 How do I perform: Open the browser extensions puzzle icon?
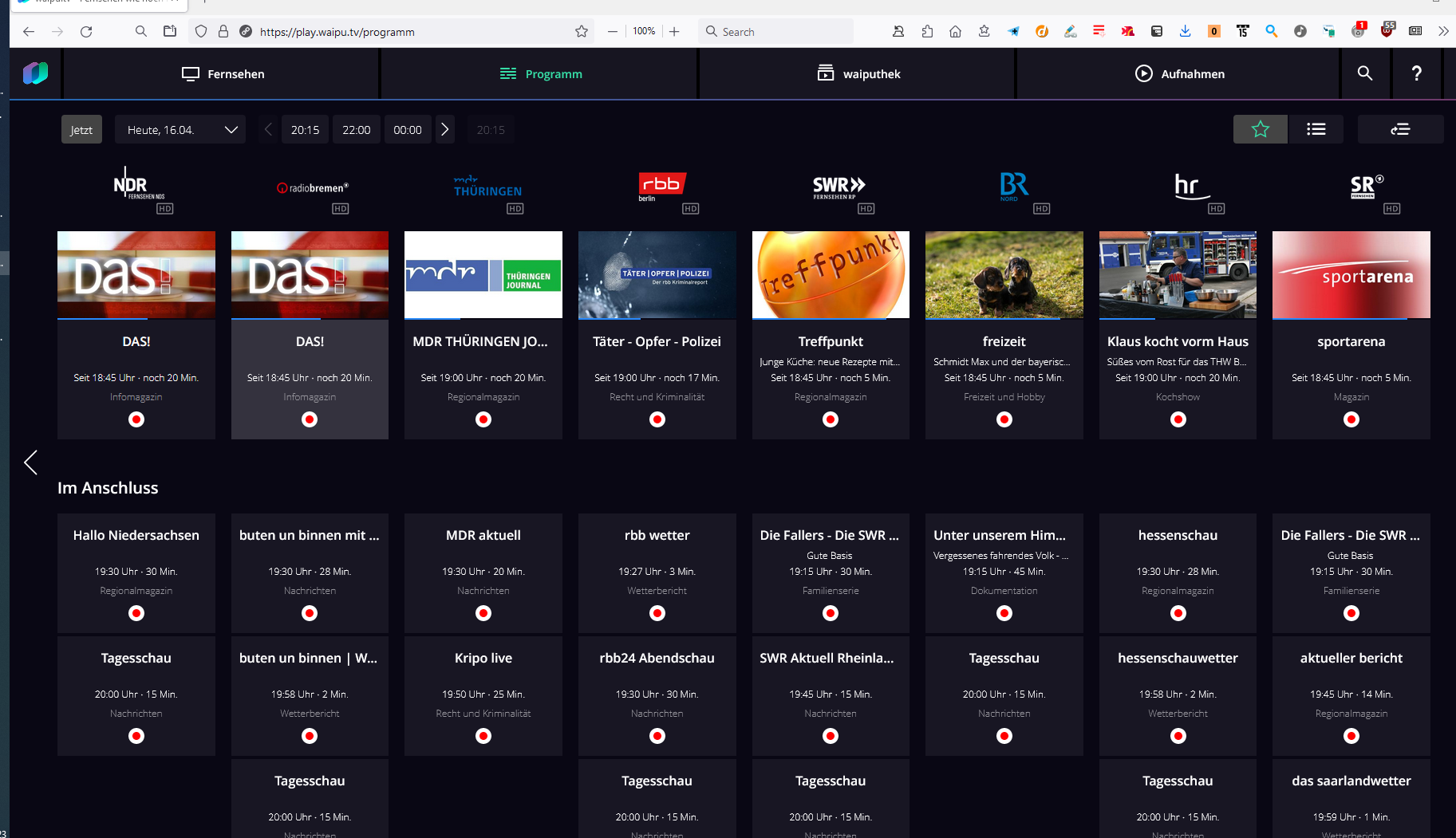click(927, 32)
